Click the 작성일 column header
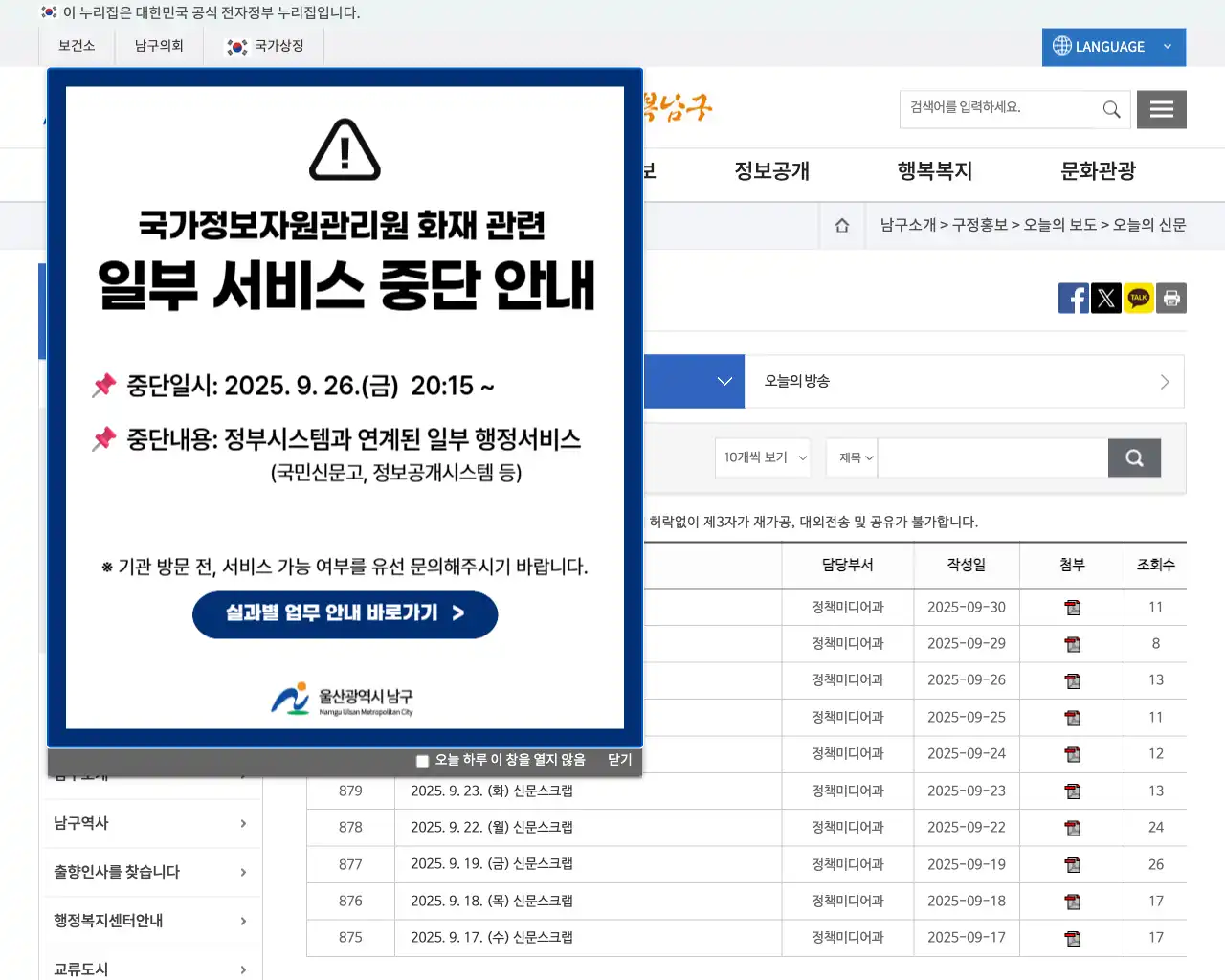This screenshot has height=980, width=1225. pos(967,565)
